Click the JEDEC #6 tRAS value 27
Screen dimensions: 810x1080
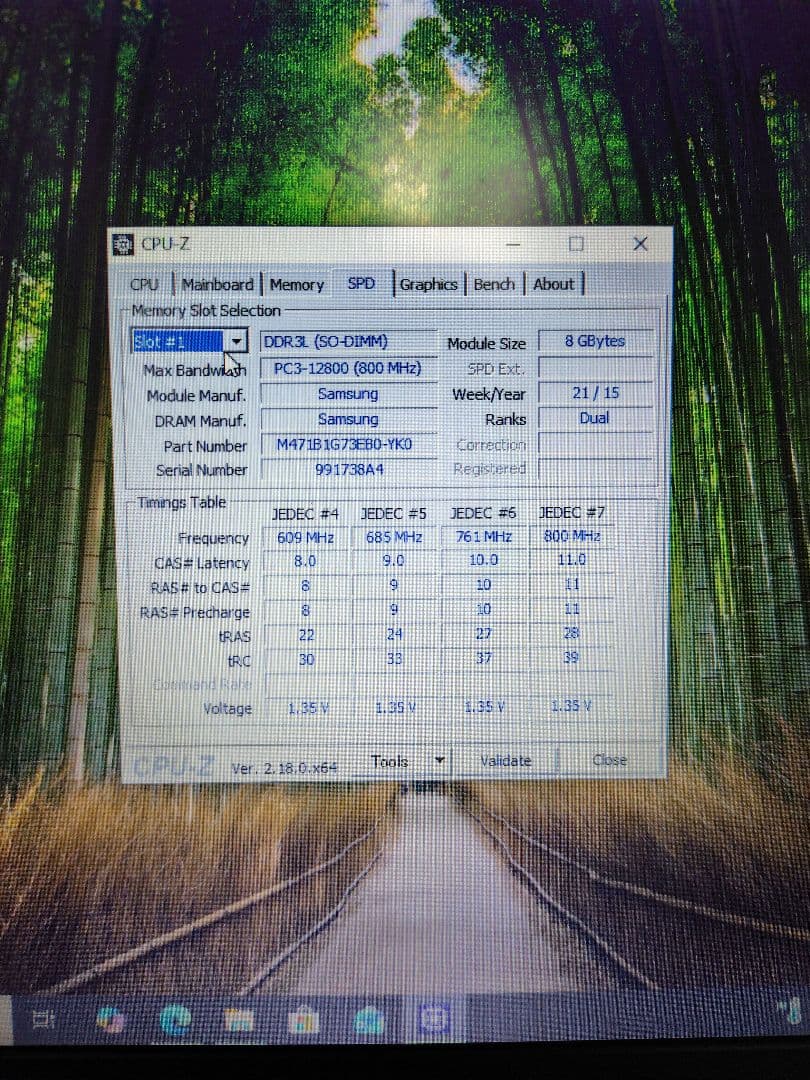tap(484, 634)
